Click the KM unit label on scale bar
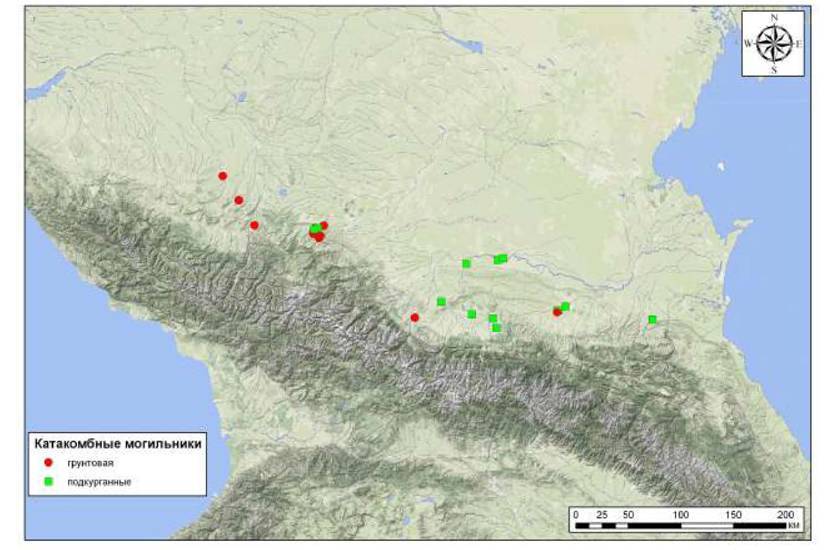The height and width of the screenshot is (550, 825). click(x=793, y=526)
